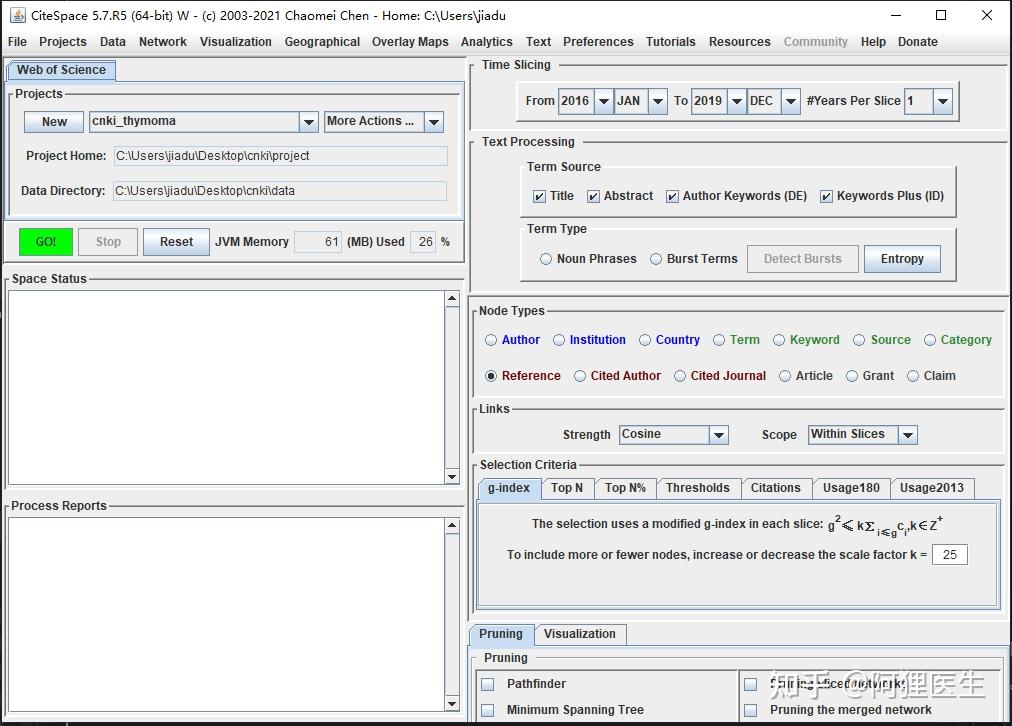The width and height of the screenshot is (1012, 726).
Task: Toggle Author Keywords (DE) checkbox
Action: tap(672, 196)
